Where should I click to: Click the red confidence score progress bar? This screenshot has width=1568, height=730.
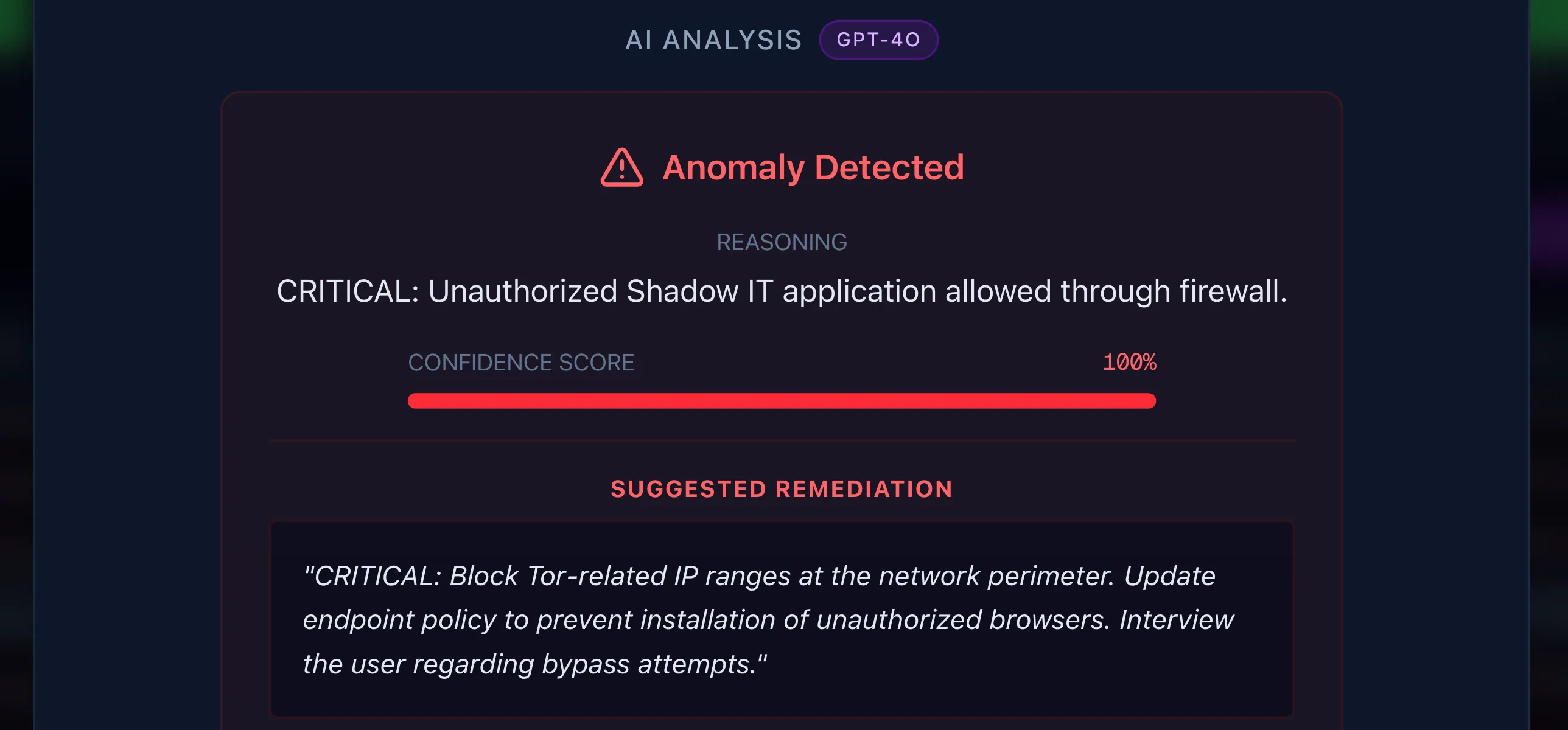click(781, 400)
